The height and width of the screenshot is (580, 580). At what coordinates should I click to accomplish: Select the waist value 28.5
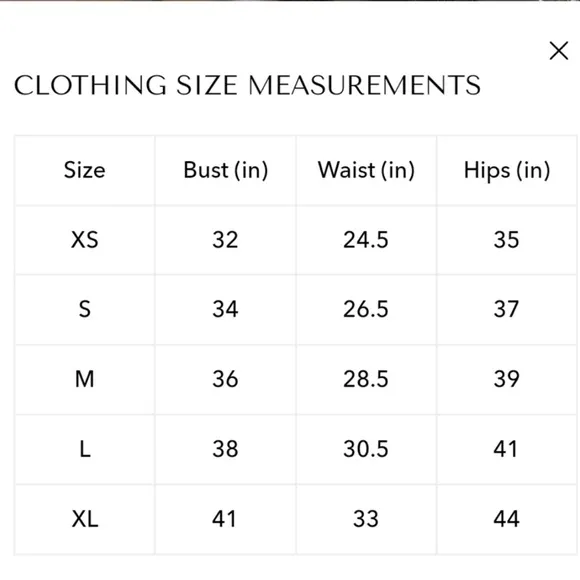[366, 379]
